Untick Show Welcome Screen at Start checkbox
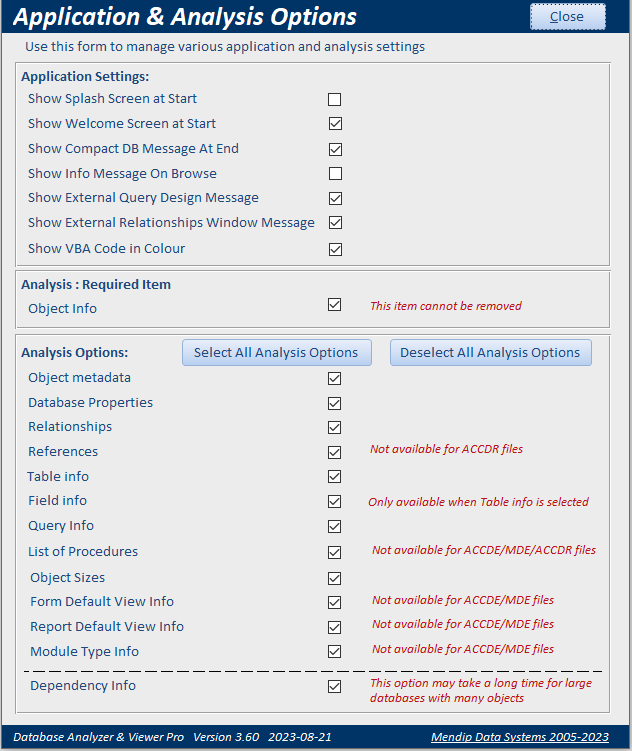The image size is (632, 751). pos(335,124)
